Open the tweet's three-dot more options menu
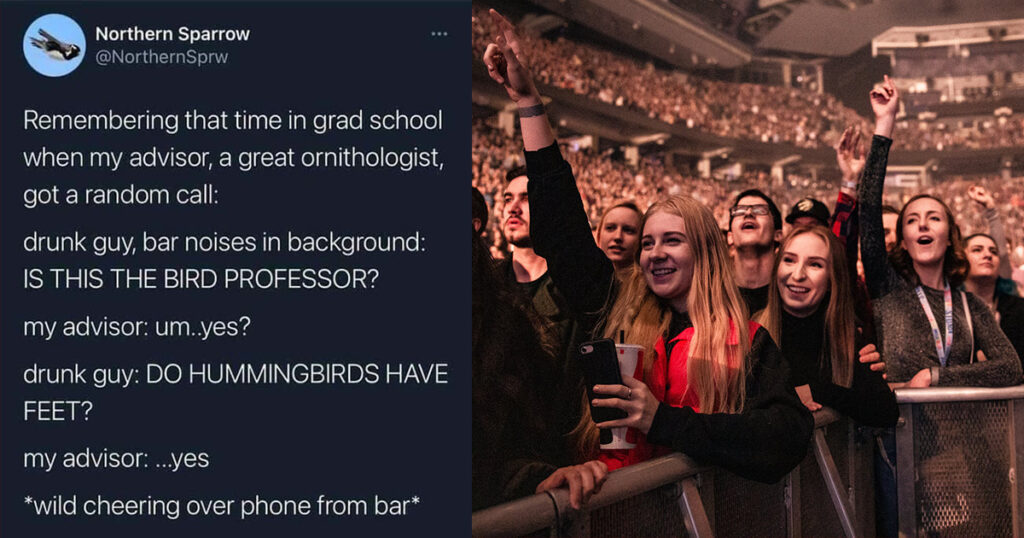The height and width of the screenshot is (538, 1024). coord(440,34)
